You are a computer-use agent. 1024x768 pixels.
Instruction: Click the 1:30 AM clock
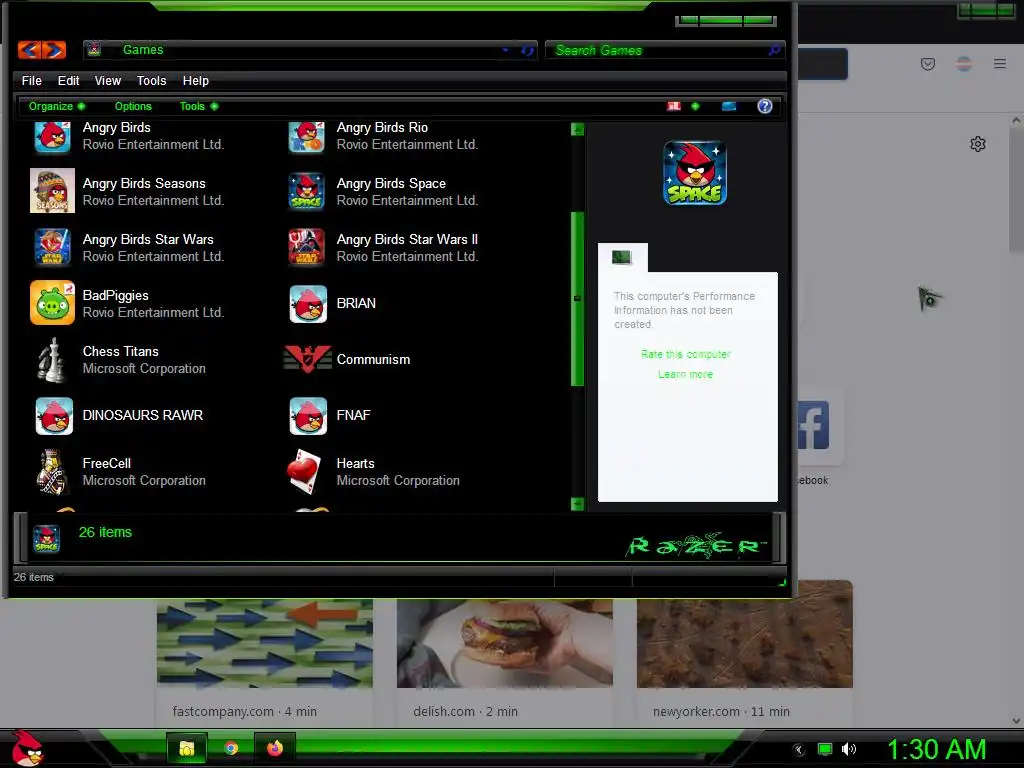pyautogui.click(x=936, y=750)
